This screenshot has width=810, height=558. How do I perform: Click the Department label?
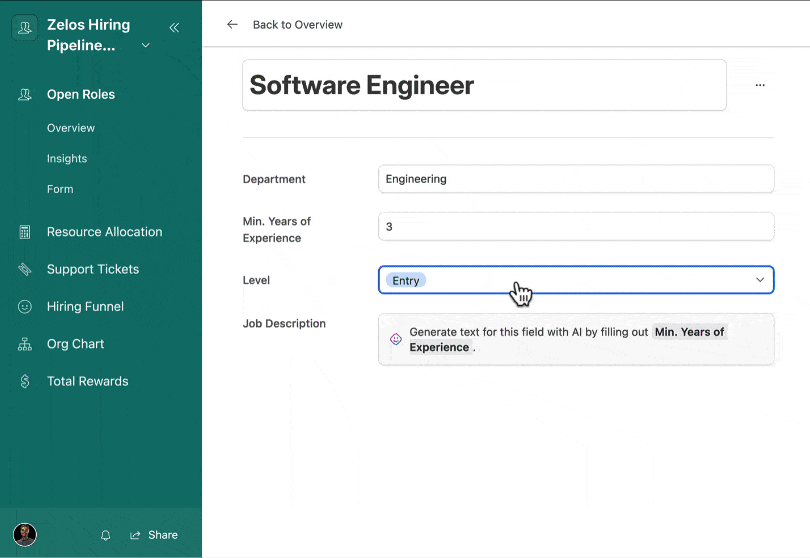point(274,179)
